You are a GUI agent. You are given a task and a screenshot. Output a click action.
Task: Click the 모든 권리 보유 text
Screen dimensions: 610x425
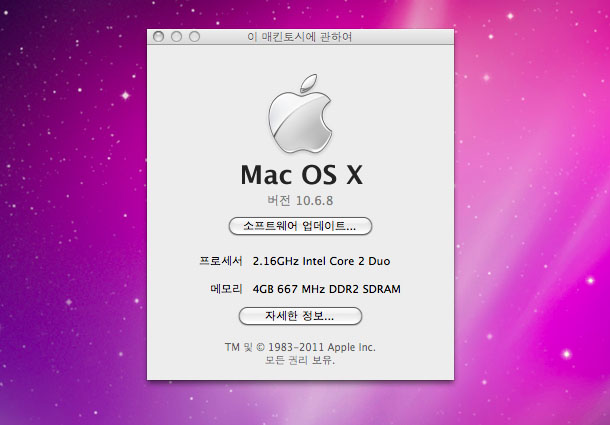[x=300, y=360]
